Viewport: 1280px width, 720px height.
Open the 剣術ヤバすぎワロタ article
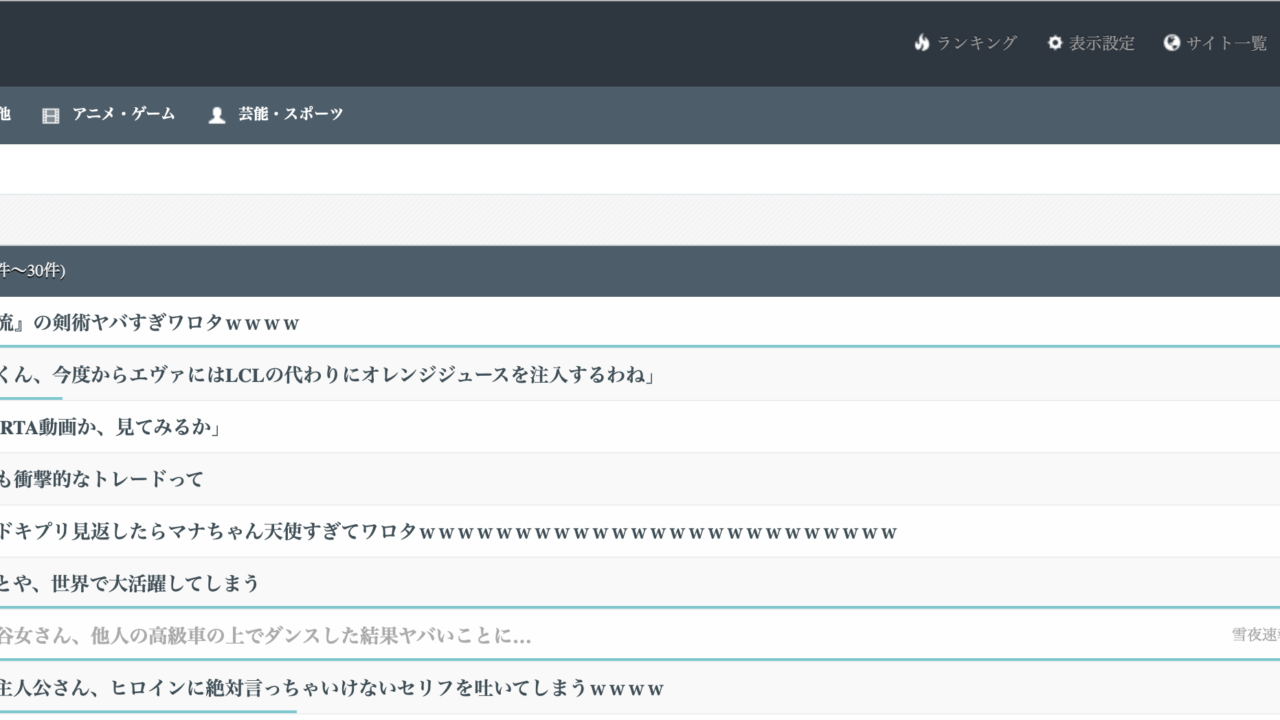point(150,323)
